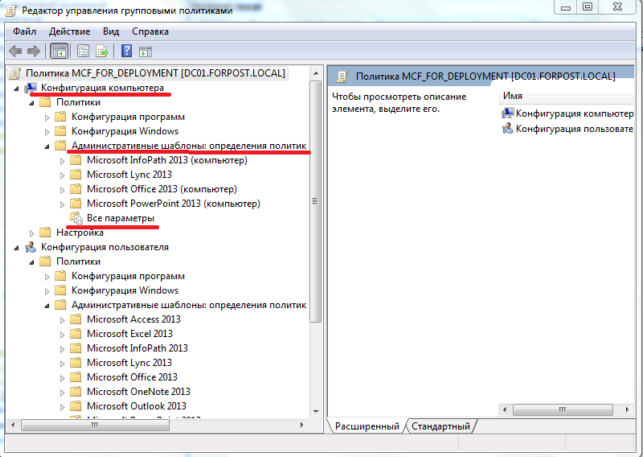Click the folder icon of Microsoft Lync 2013 under computer configuration
Image resolution: width=643 pixels, height=457 pixels.
point(75,175)
